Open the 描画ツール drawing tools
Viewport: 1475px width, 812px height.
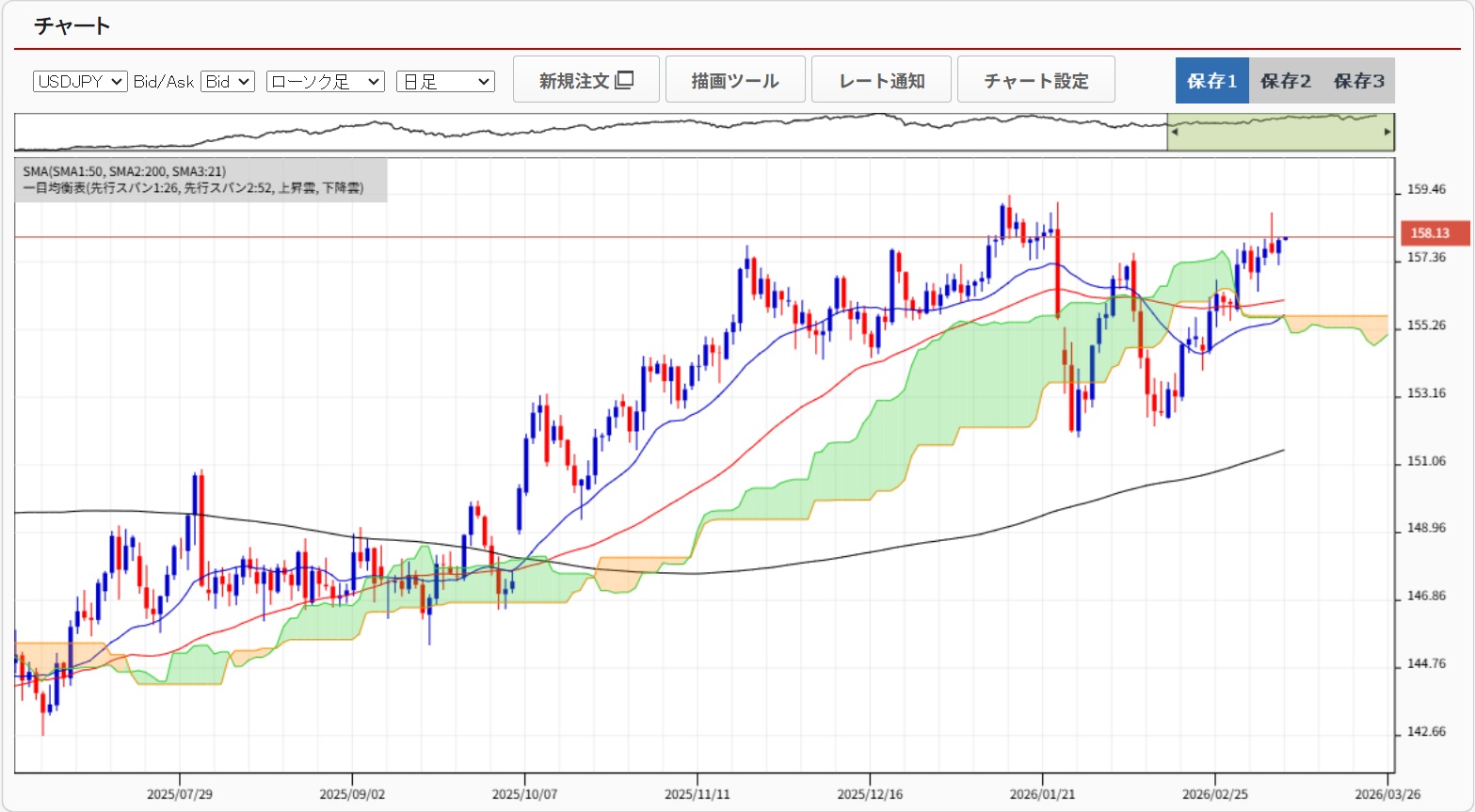tap(734, 80)
